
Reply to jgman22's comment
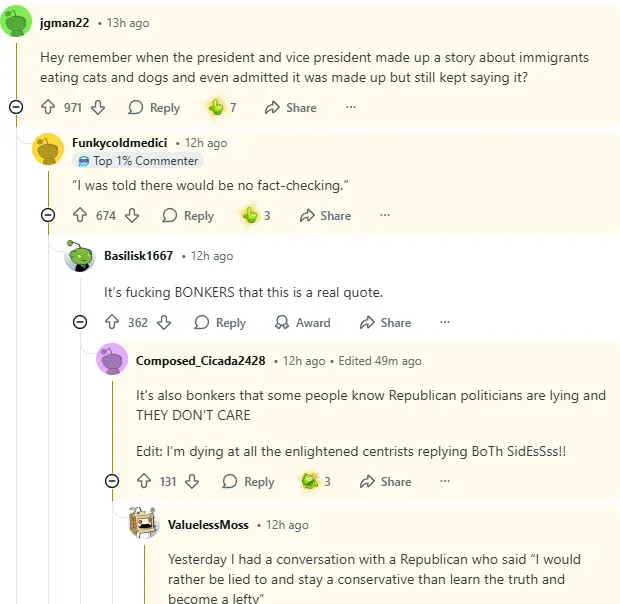(154, 108)
